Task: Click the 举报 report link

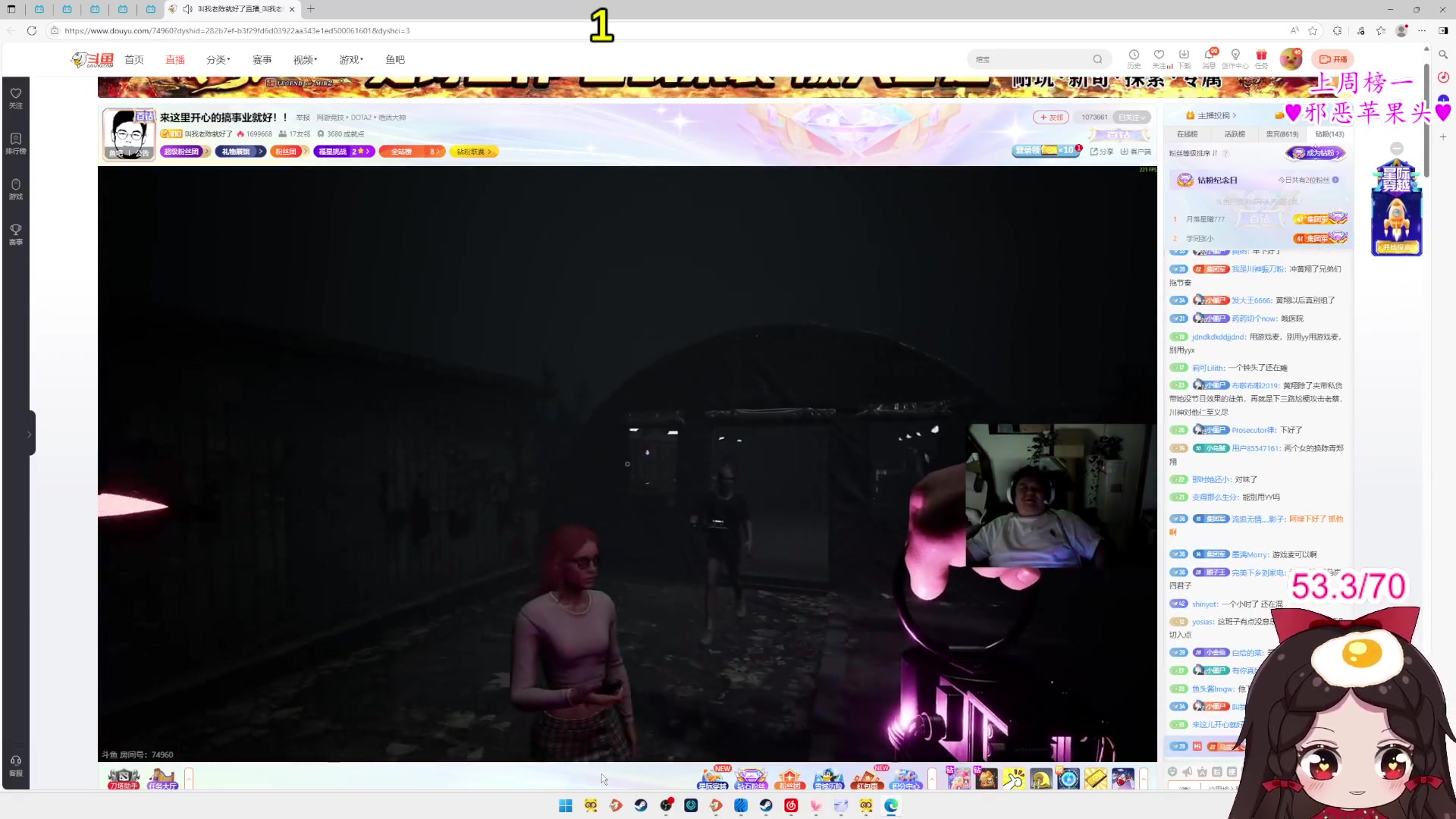Action: click(303, 118)
